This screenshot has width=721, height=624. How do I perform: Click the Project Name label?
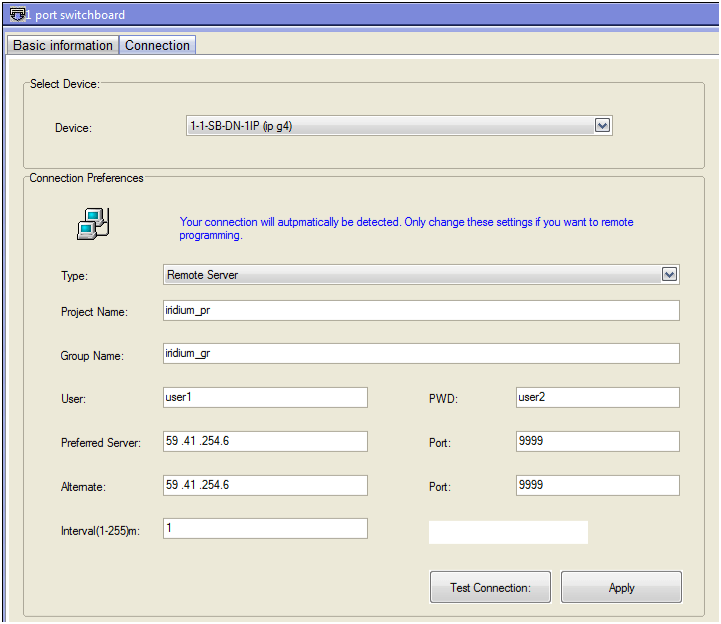click(x=94, y=312)
